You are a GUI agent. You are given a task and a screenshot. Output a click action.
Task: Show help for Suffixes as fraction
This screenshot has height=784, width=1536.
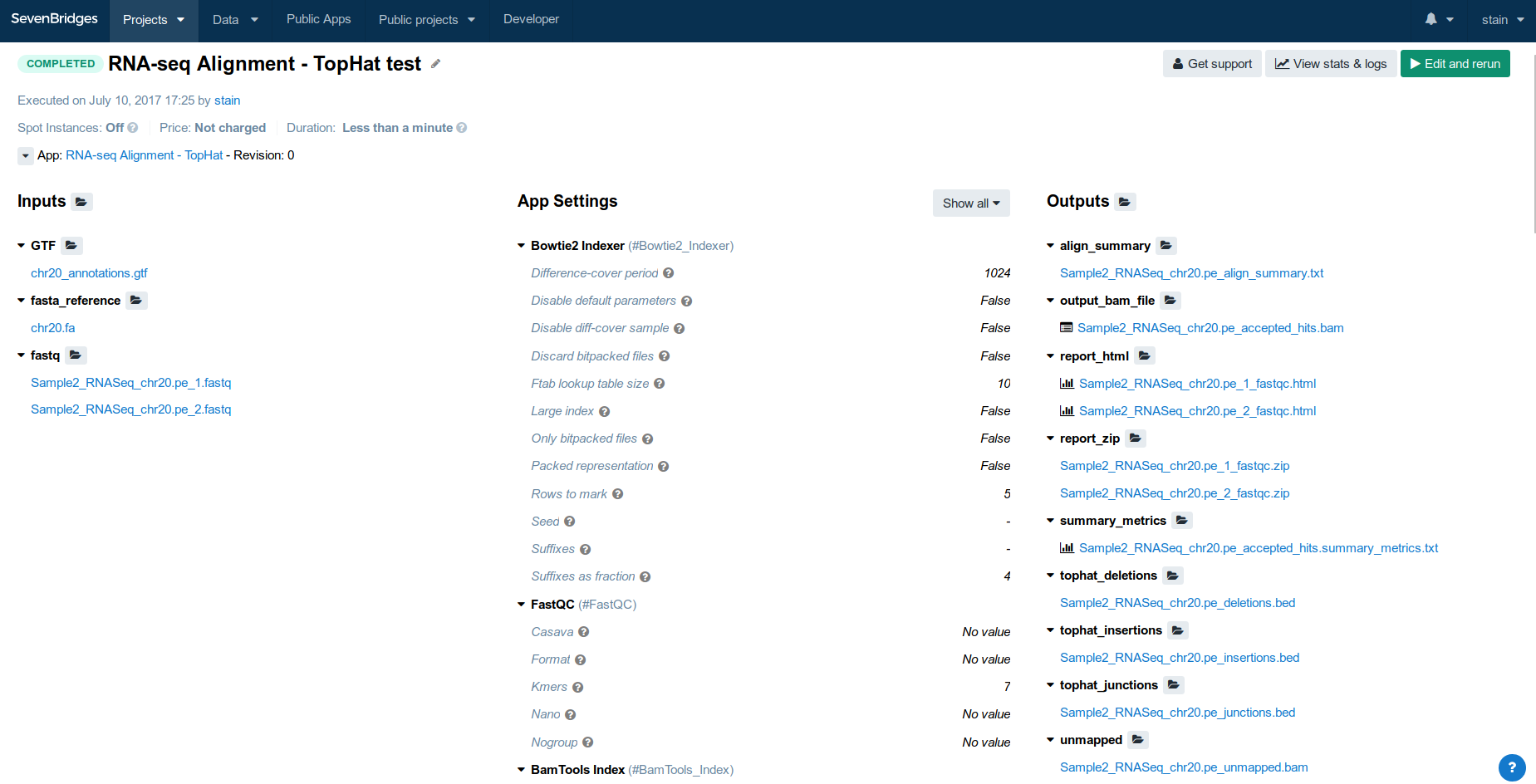[645, 577]
